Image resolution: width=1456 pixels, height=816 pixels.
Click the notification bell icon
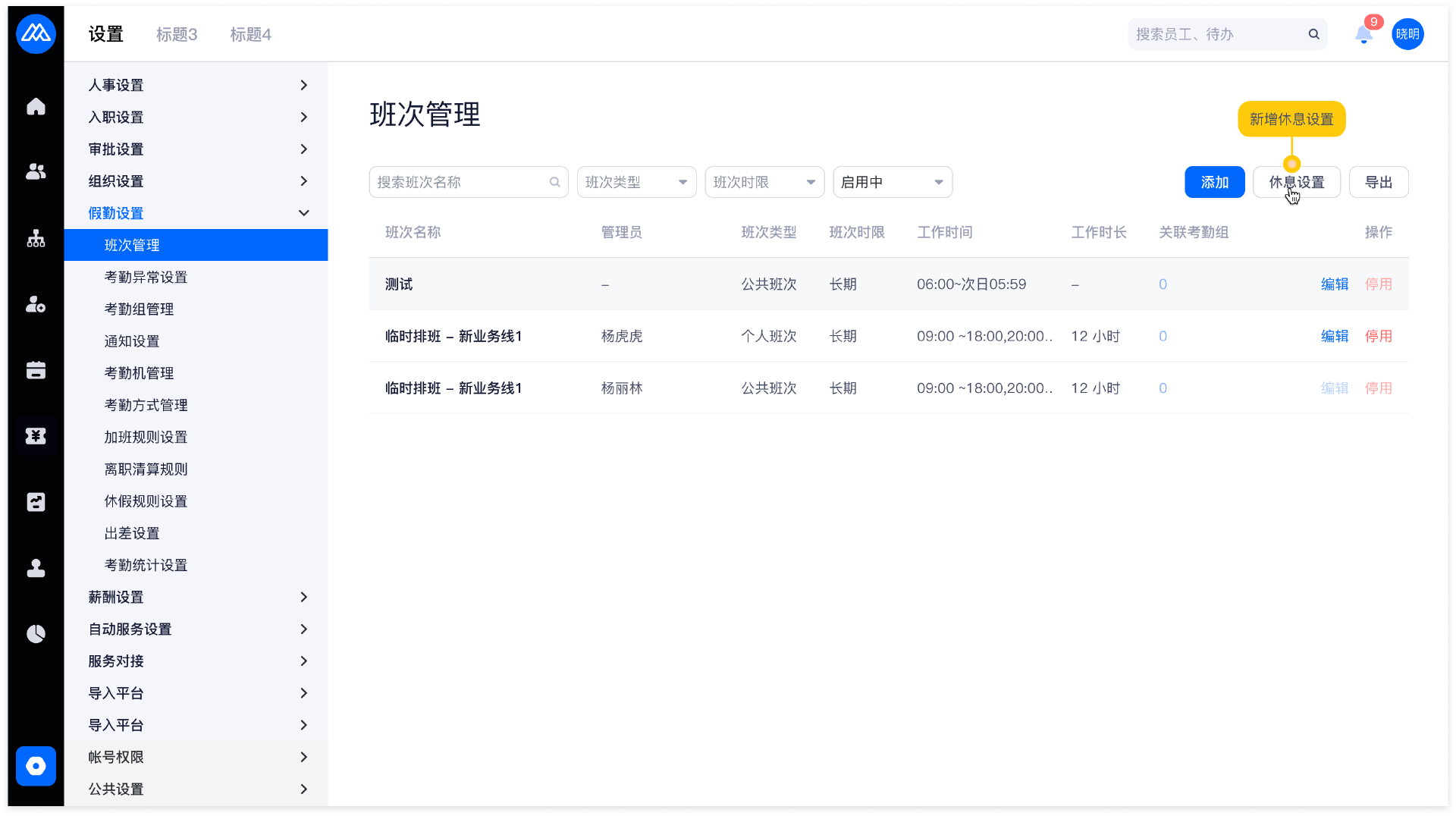[1363, 35]
